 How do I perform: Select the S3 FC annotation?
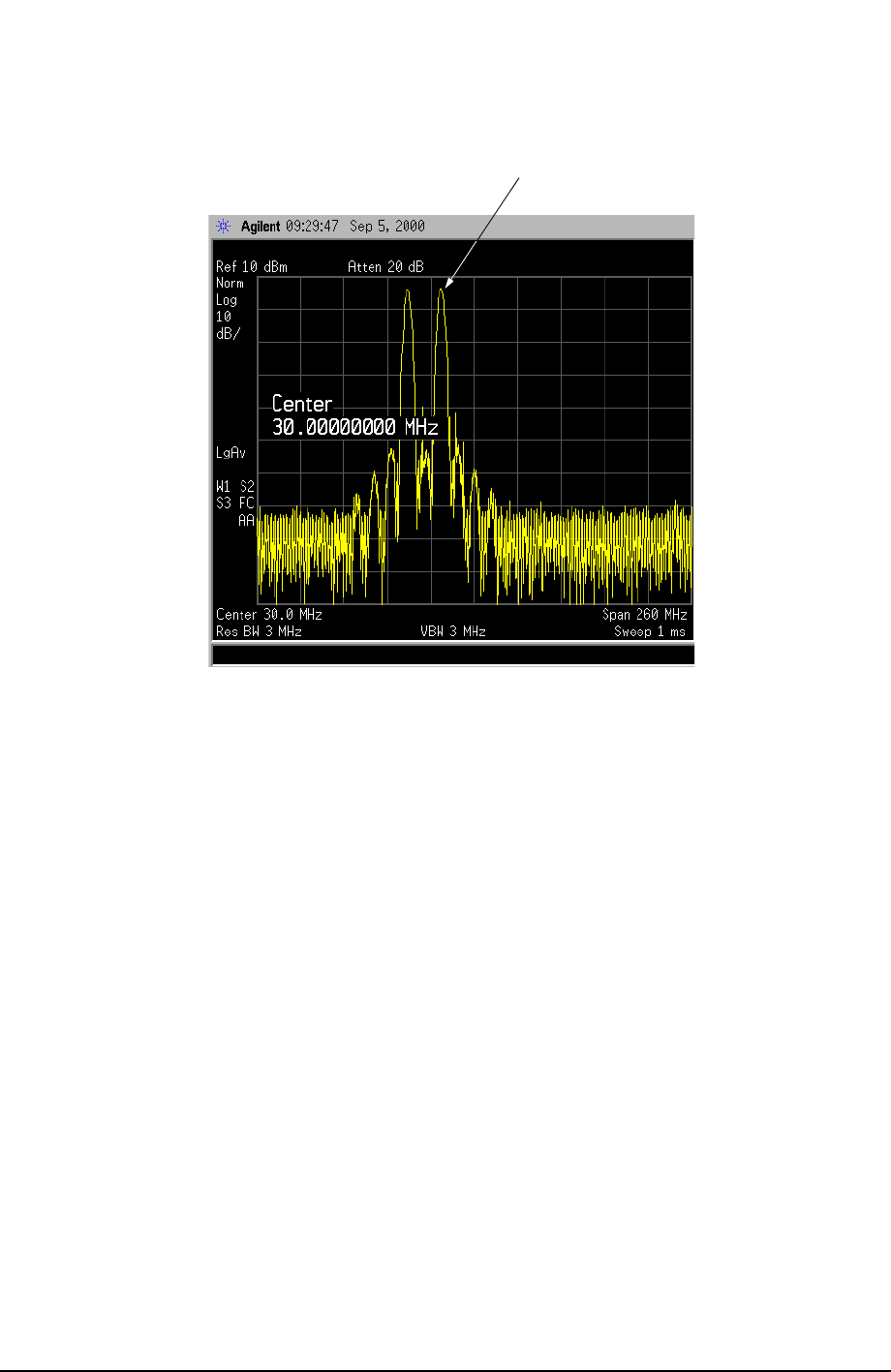click(x=234, y=503)
